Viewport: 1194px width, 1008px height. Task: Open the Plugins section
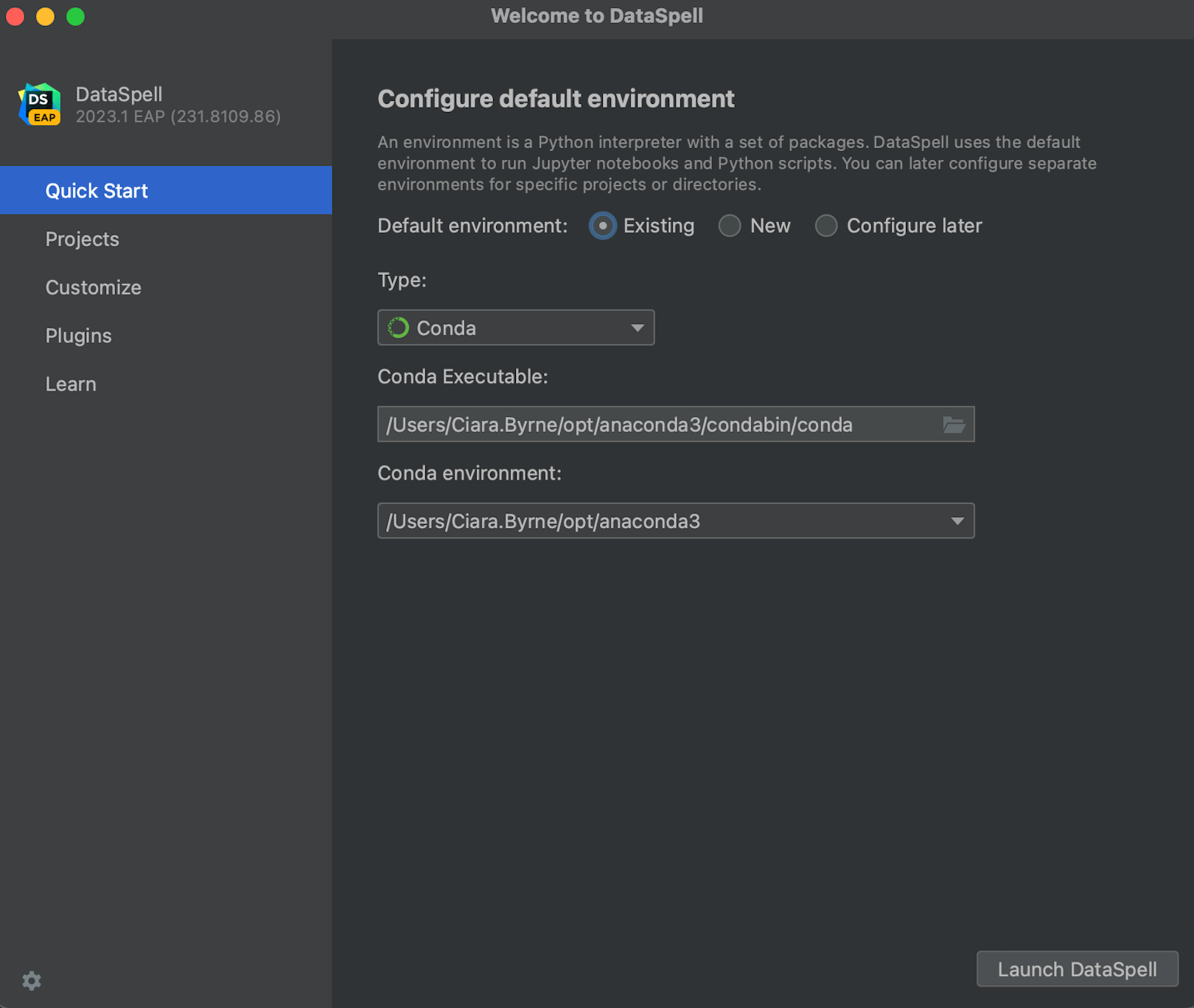(x=79, y=336)
